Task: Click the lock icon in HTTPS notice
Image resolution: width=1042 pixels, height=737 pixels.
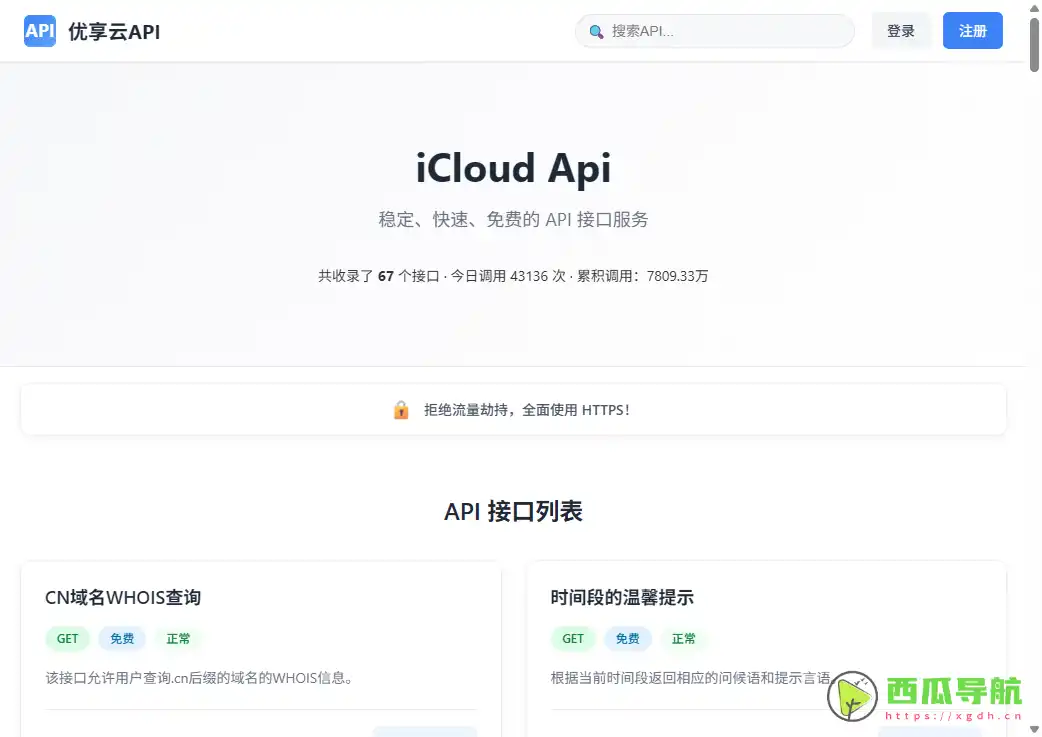Action: click(x=401, y=410)
